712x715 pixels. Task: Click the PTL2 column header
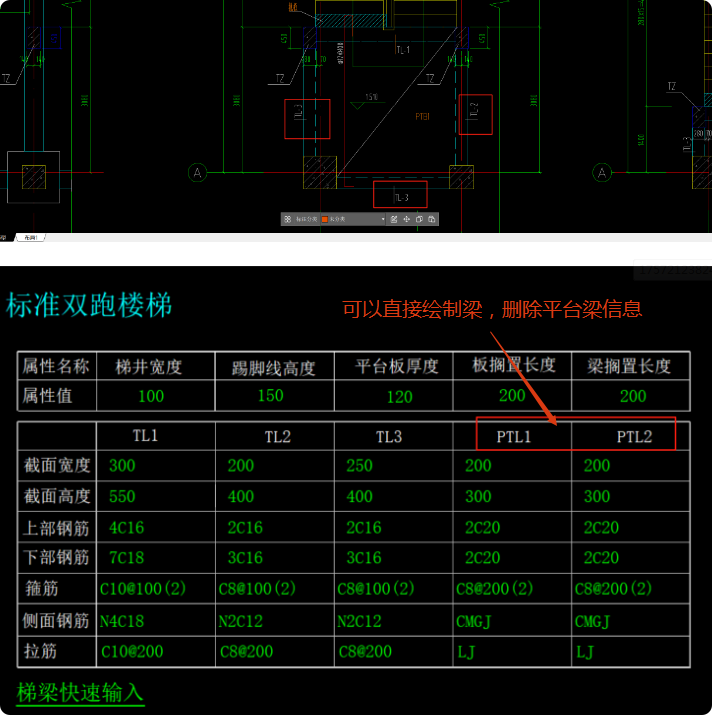click(634, 437)
